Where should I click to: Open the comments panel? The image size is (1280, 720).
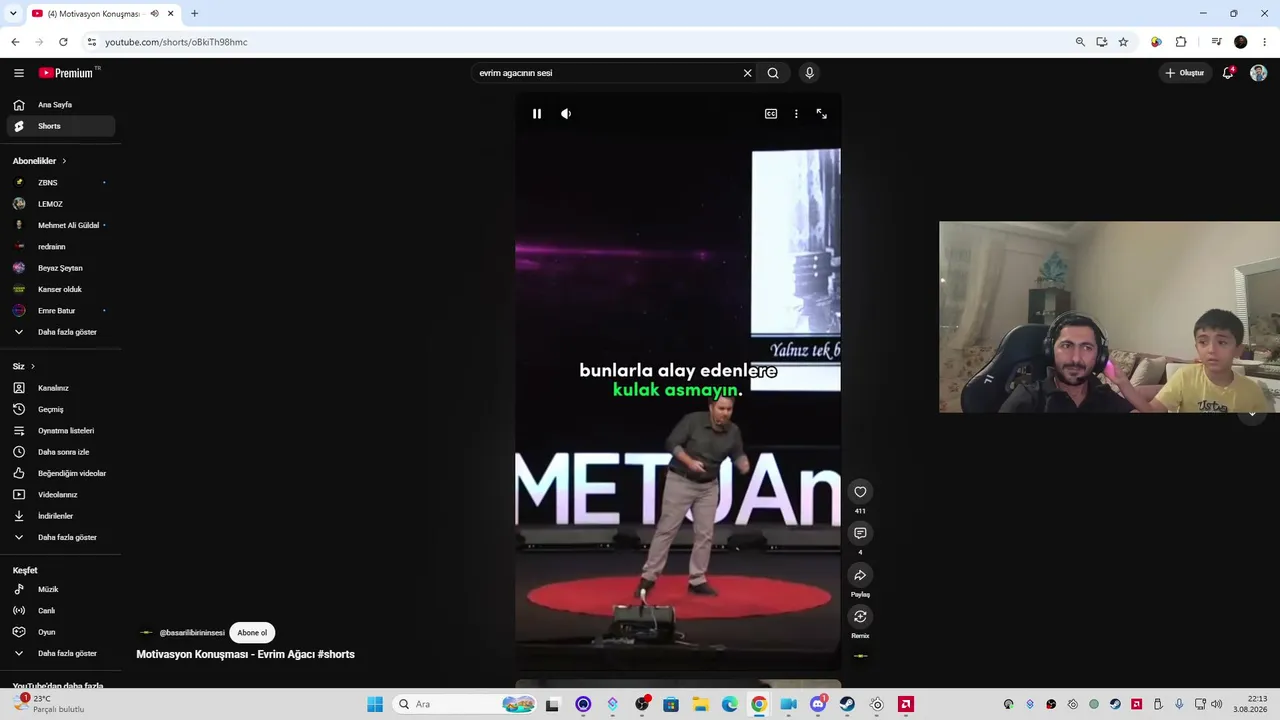[x=860, y=533]
